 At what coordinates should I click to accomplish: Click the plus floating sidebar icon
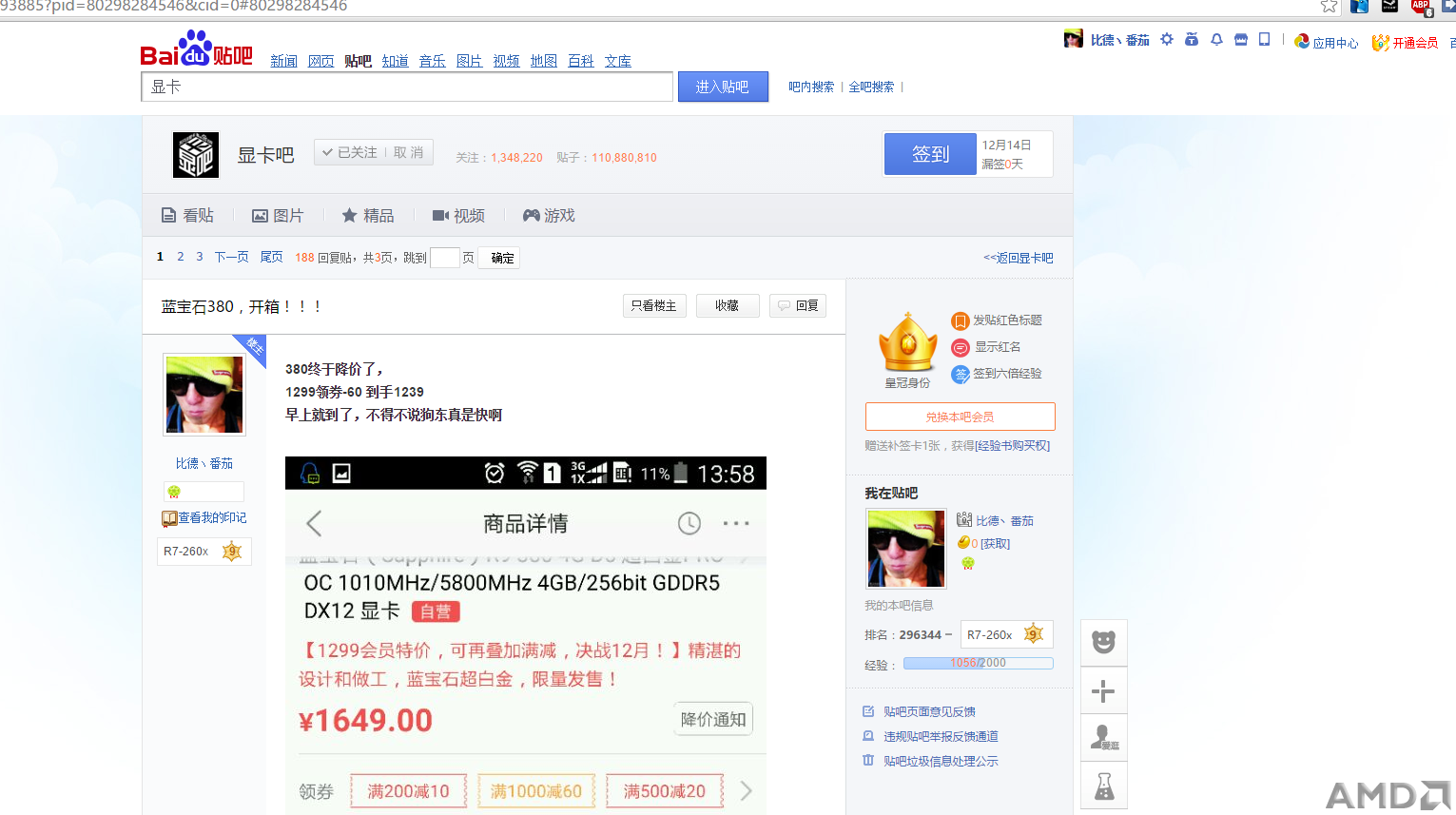[1103, 690]
